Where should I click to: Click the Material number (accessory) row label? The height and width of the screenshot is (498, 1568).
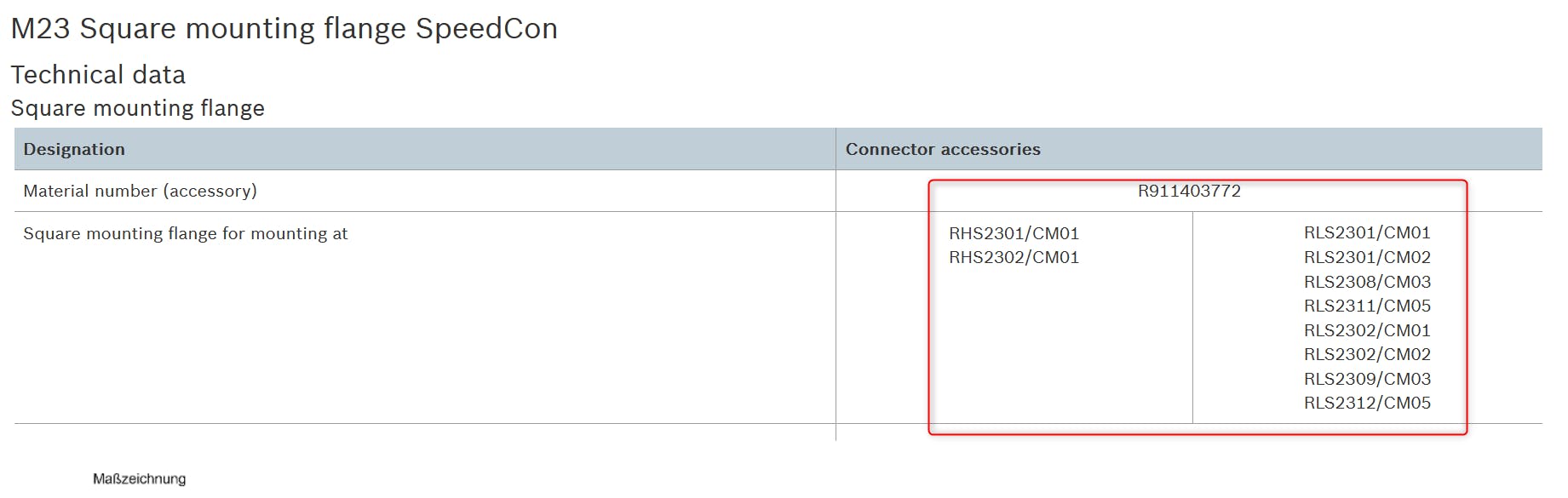[x=140, y=191]
